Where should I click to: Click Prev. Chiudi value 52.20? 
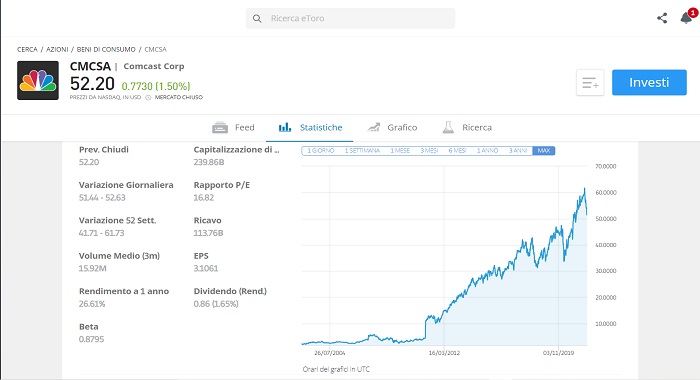pos(89,162)
